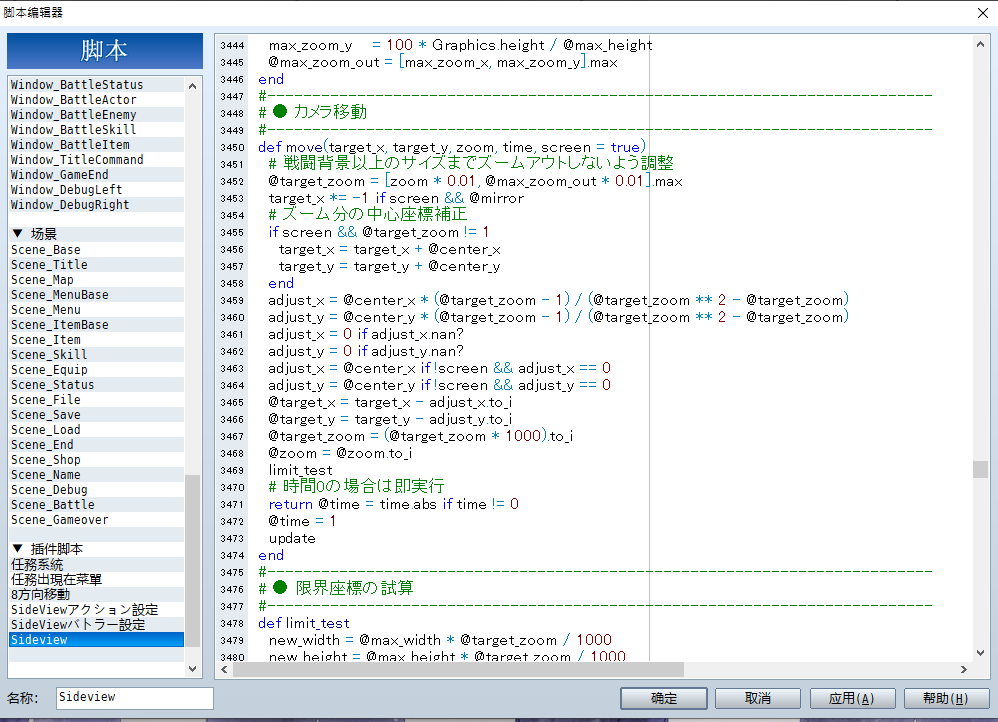Select the 任務系統 plugin script
Image resolution: width=998 pixels, height=722 pixels.
[97, 564]
